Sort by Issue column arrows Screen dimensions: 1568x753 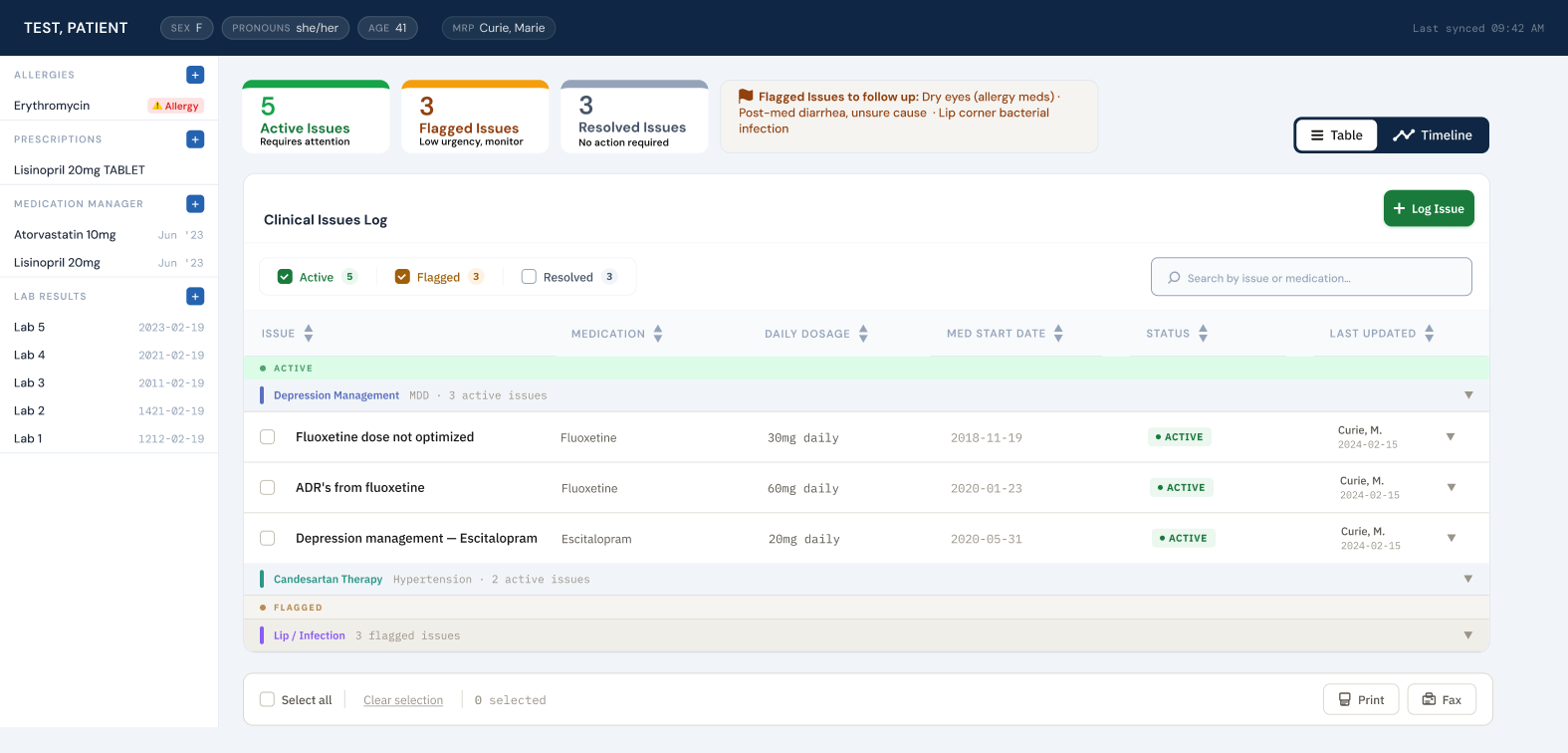309,334
